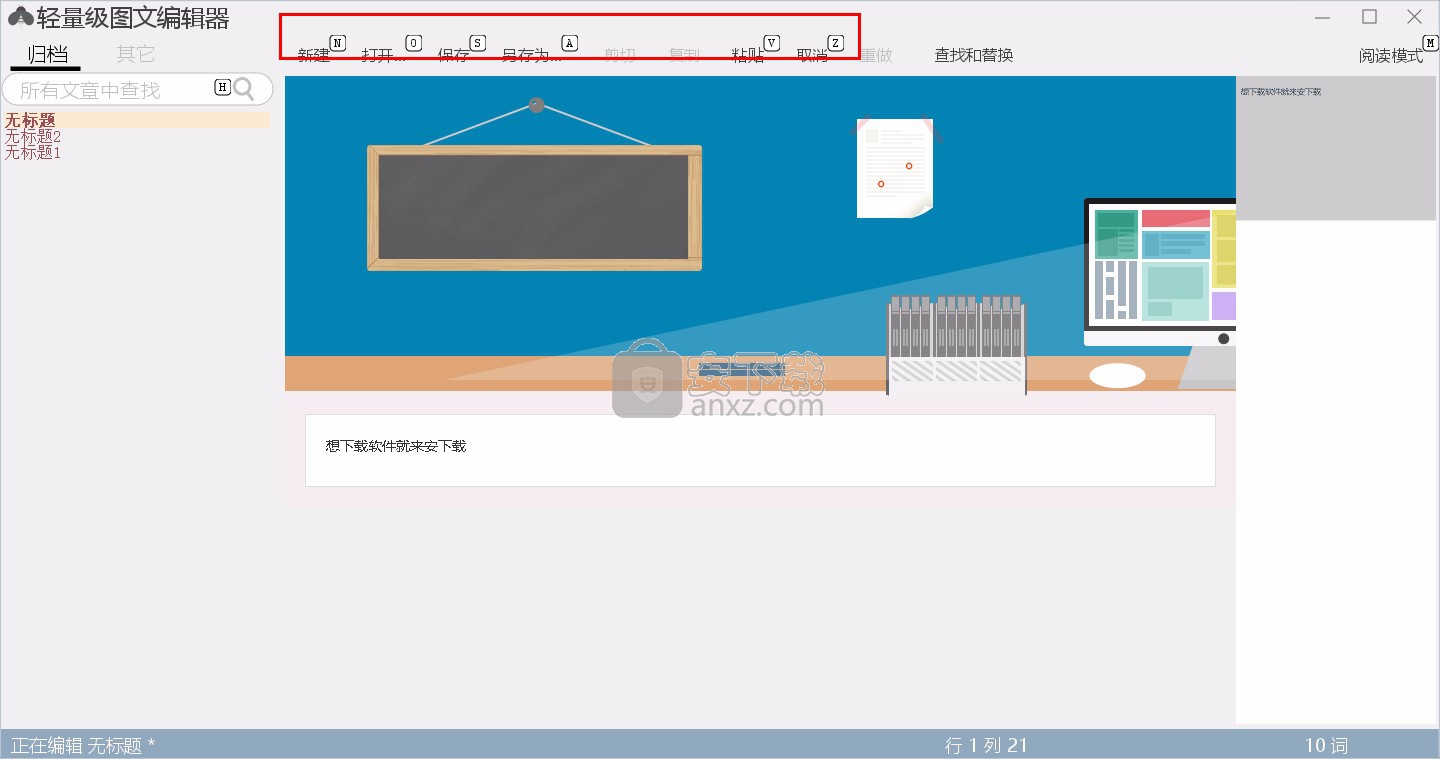The width and height of the screenshot is (1440, 759).
Task: Minimize the editor window
Action: pyautogui.click(x=1323, y=17)
